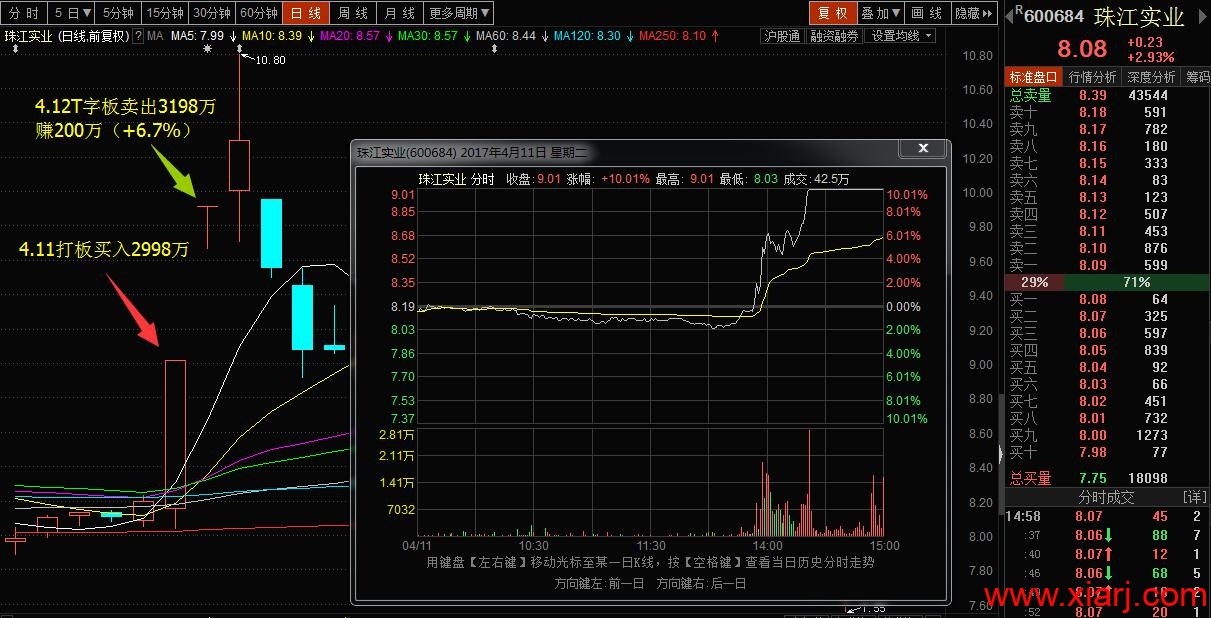Click the 71% buy ratio bar
Screen dimensions: 1211x618
(1137, 282)
